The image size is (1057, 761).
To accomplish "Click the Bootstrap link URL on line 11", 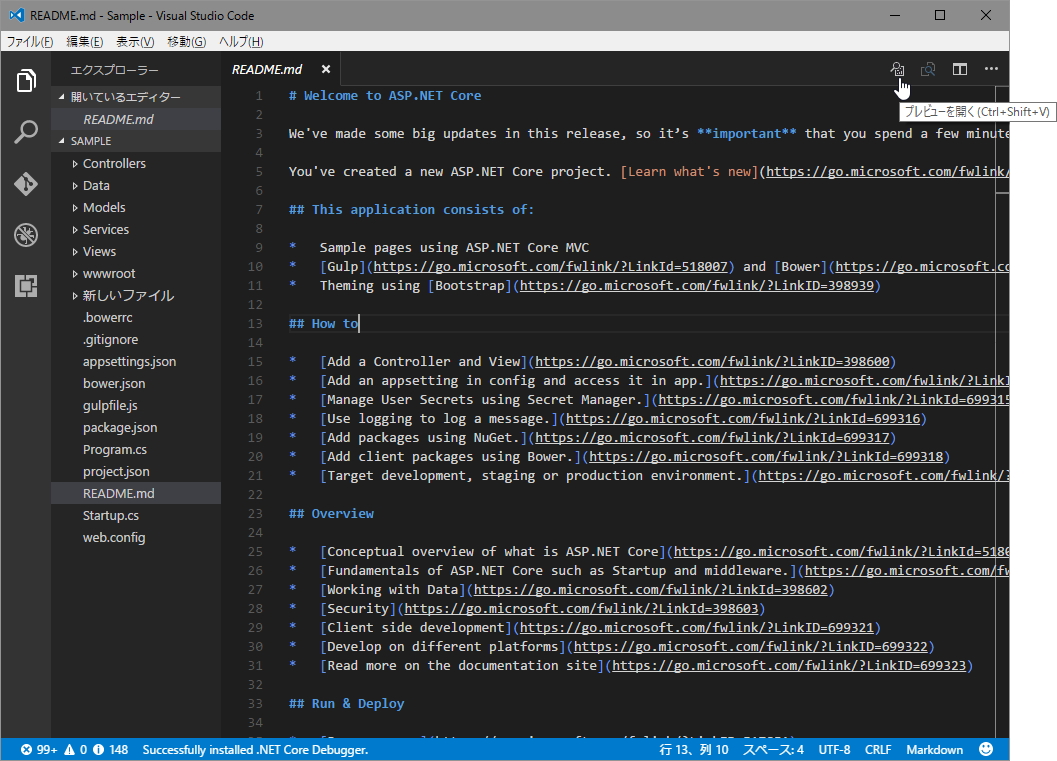I will click(697, 286).
